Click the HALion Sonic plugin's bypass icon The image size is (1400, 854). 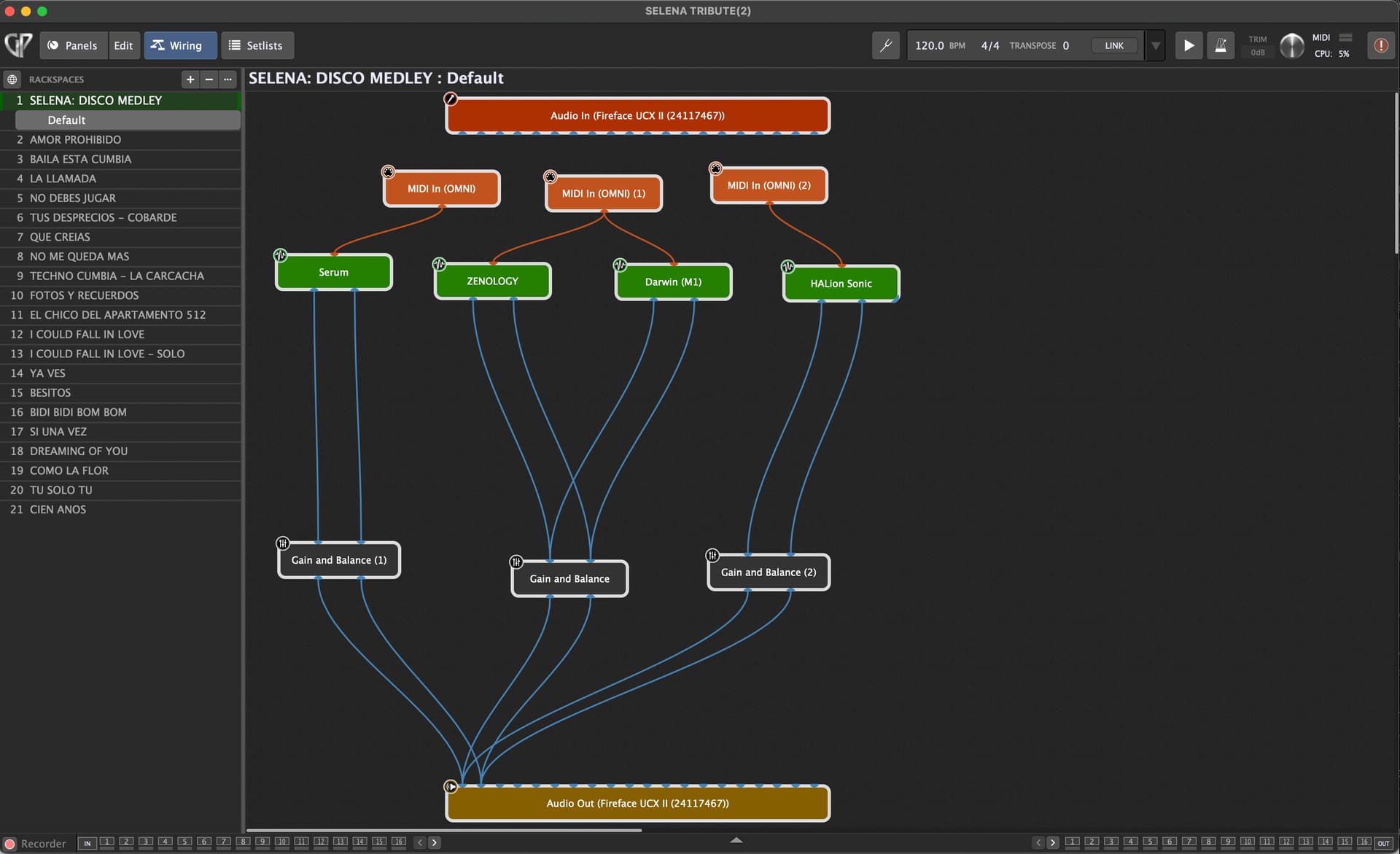[787, 266]
